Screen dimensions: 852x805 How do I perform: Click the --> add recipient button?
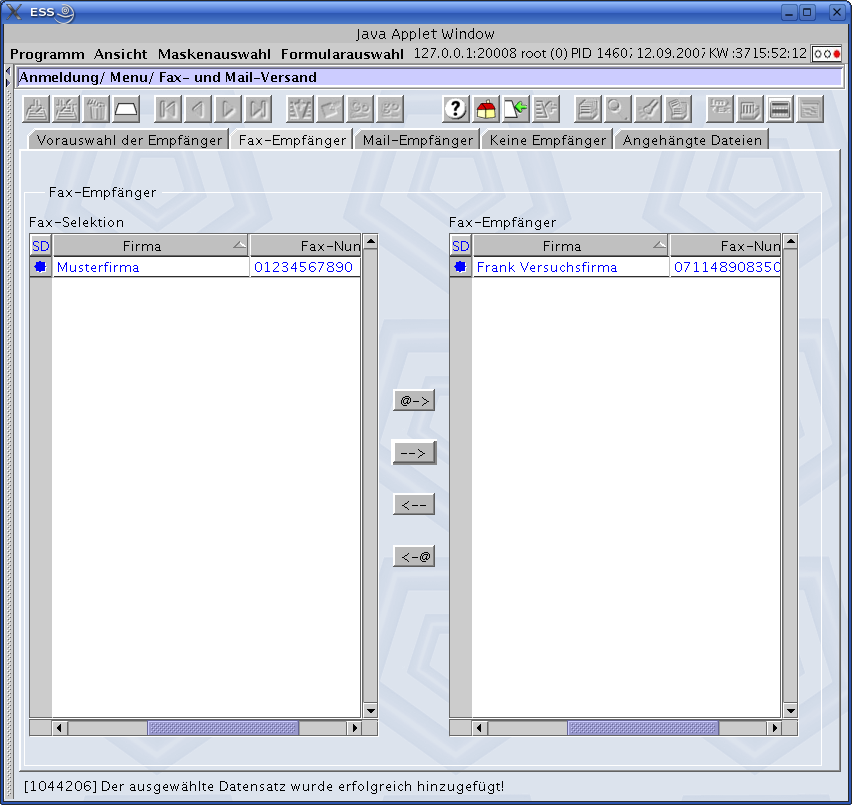coord(414,452)
